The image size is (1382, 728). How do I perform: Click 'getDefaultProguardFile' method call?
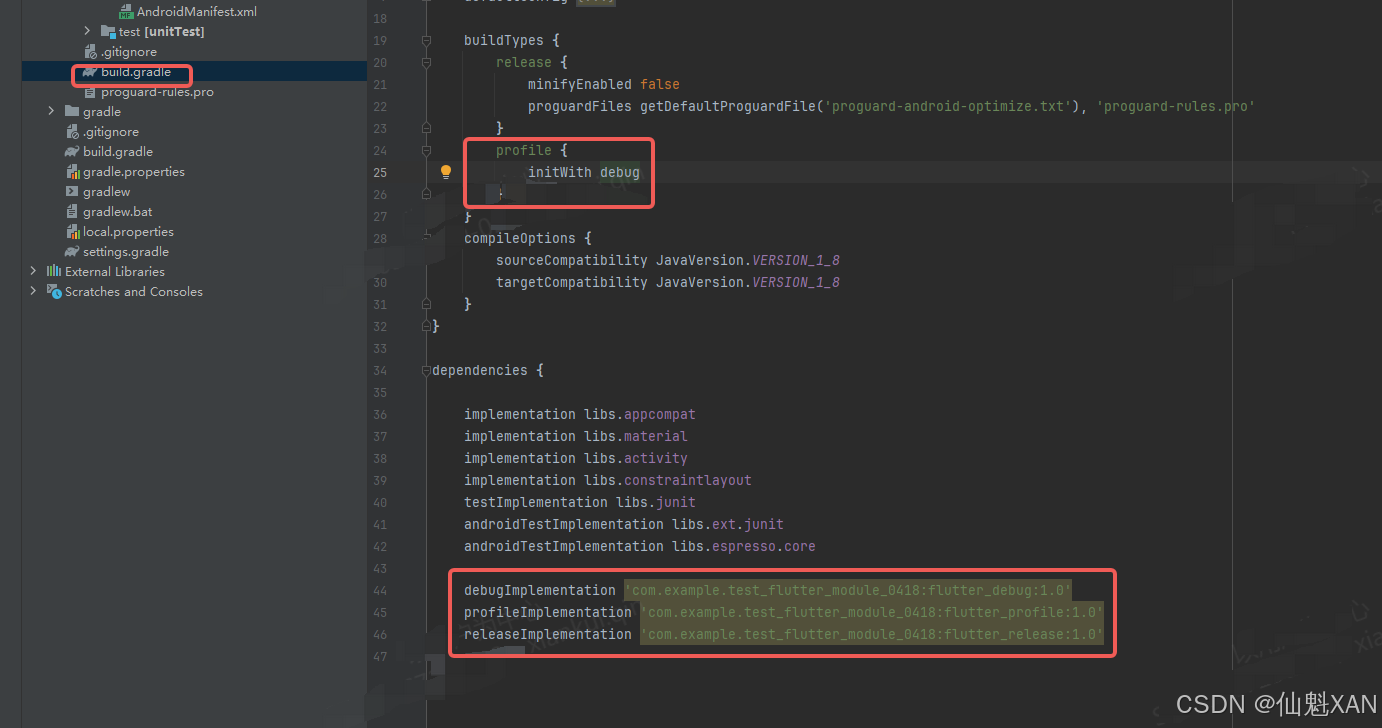[728, 107]
